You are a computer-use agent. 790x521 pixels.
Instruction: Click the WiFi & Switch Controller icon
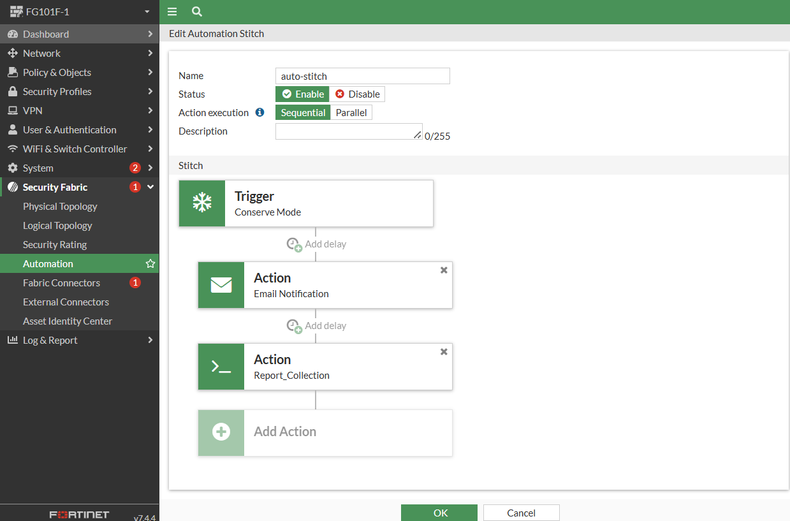tap(13, 149)
